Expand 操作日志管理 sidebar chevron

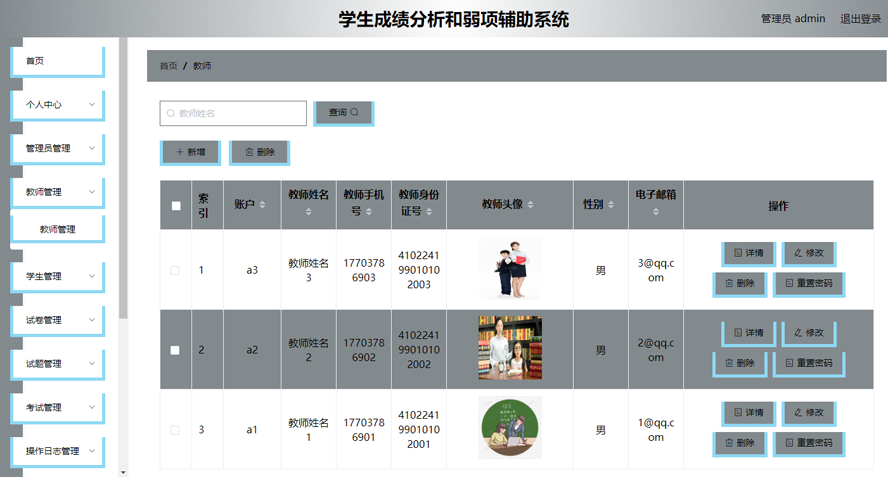[92, 450]
